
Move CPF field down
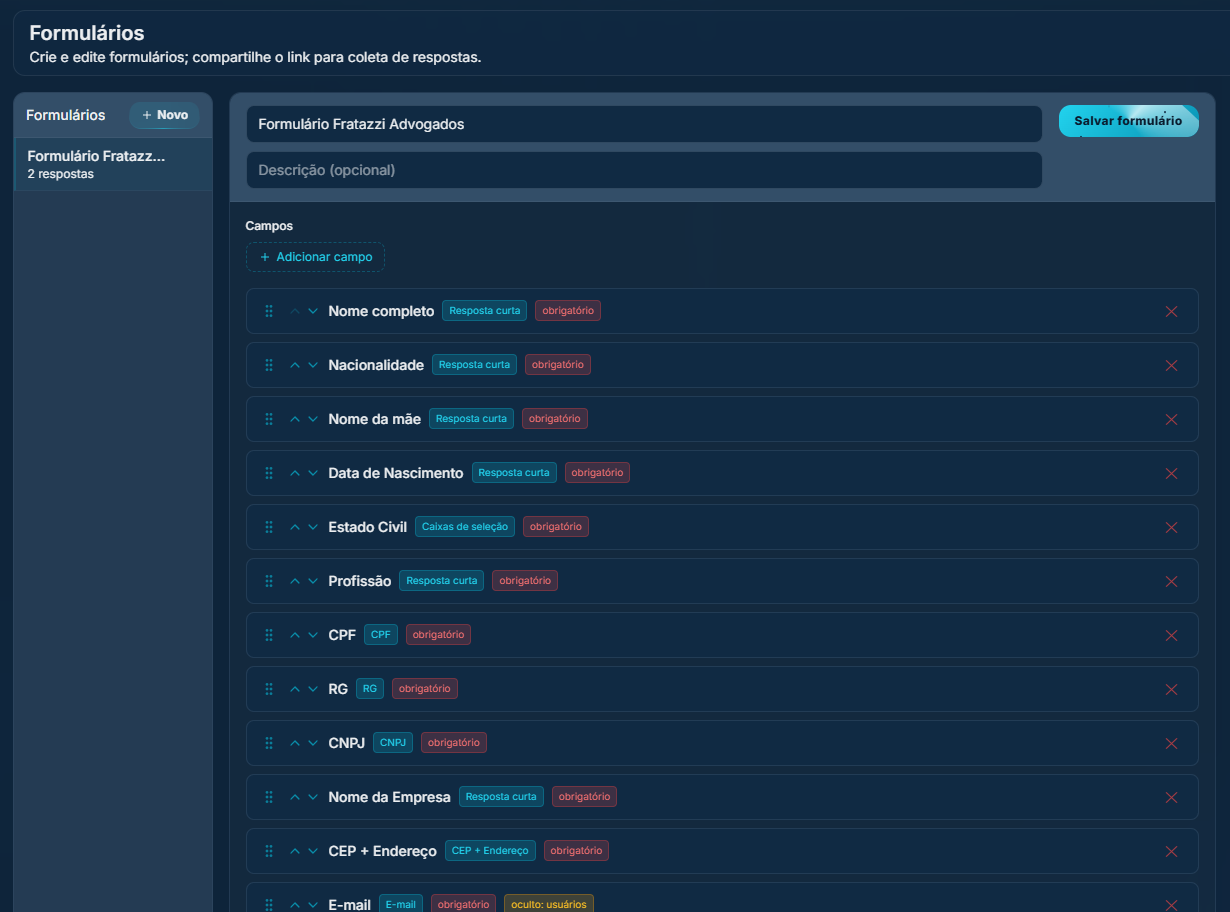click(313, 635)
